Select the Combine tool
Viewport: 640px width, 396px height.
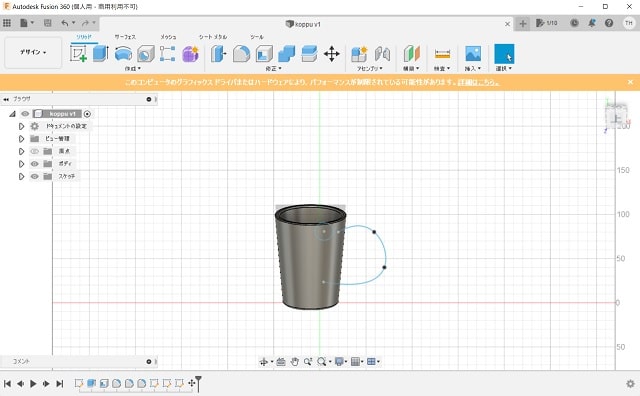(x=287, y=53)
